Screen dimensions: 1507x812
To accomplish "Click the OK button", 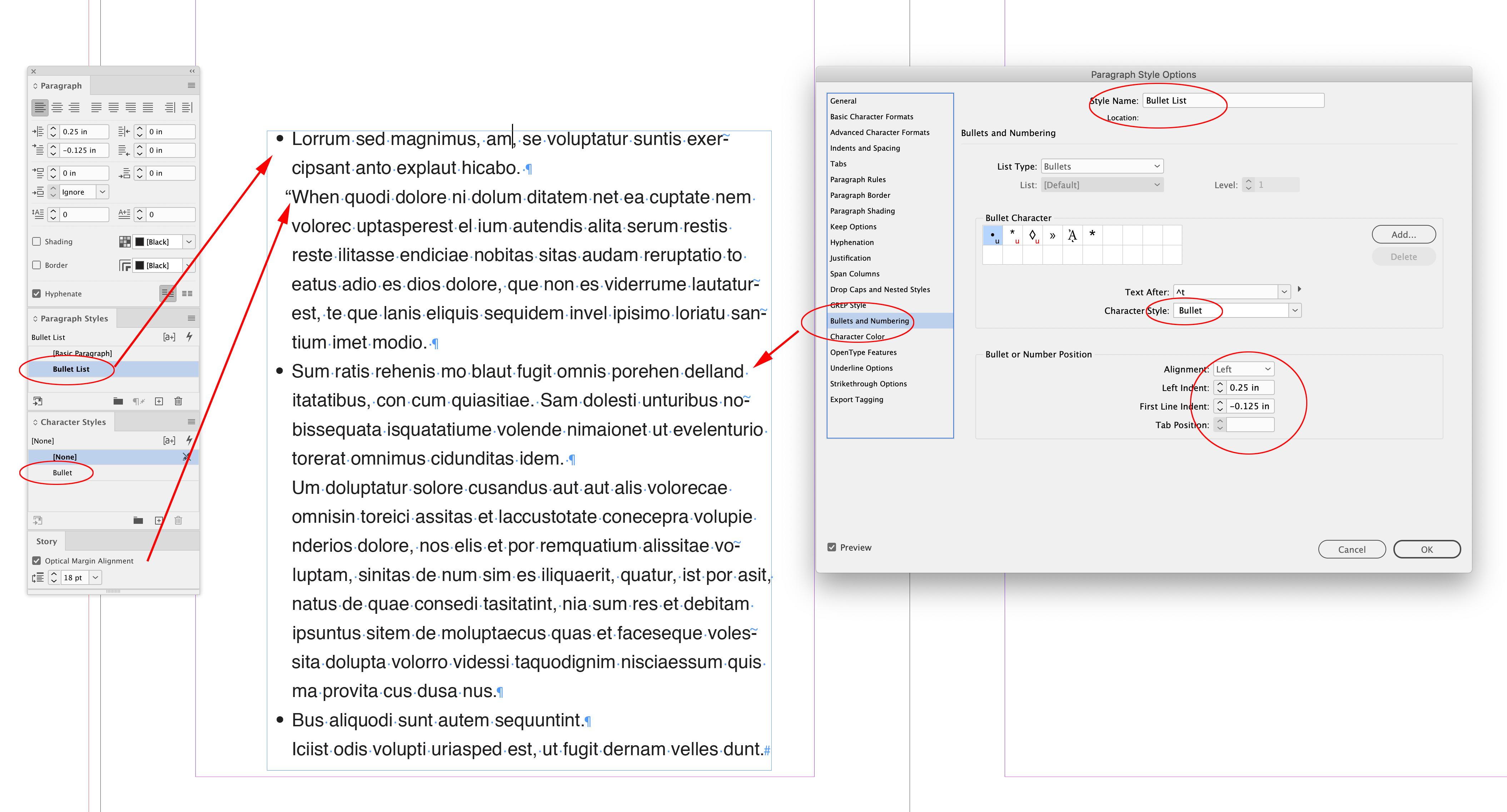I will [1427, 549].
